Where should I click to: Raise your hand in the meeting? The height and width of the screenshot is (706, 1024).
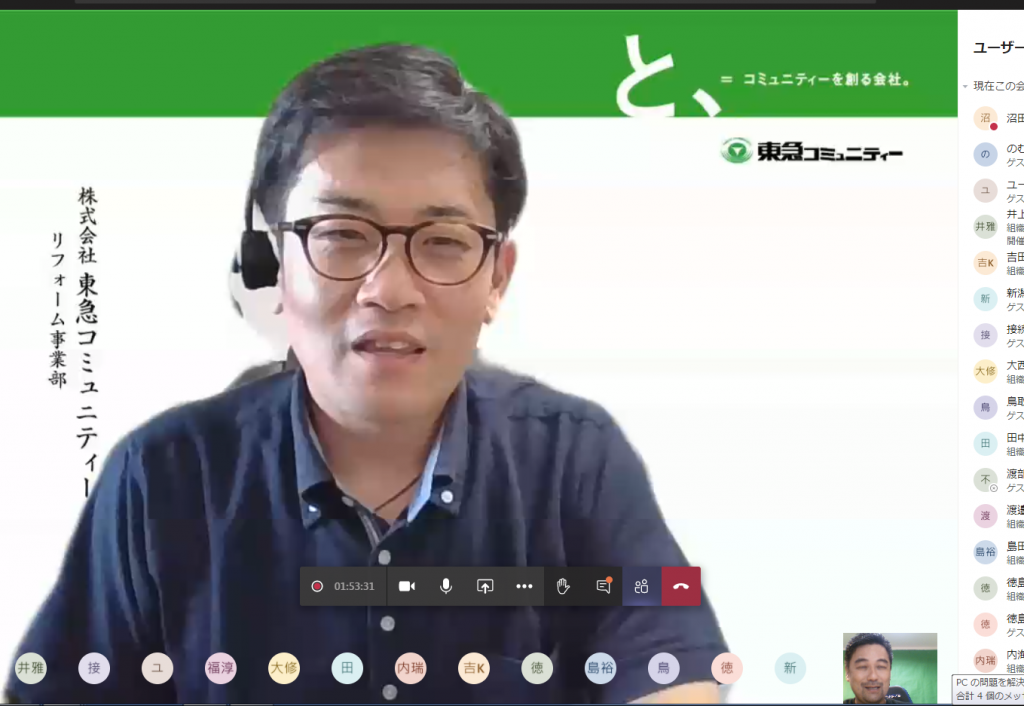pos(563,586)
